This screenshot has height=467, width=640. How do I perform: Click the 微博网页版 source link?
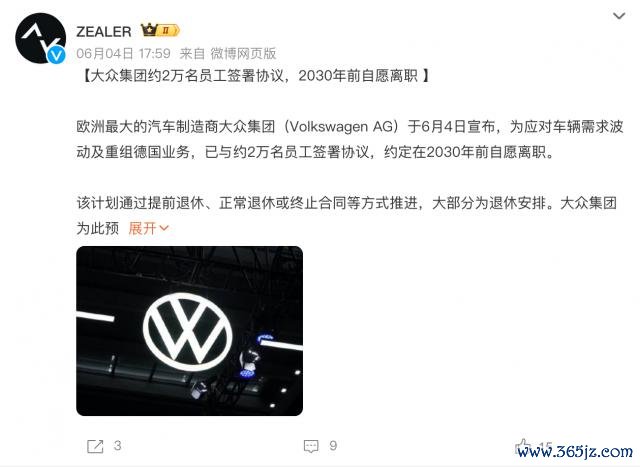click(x=243, y=53)
